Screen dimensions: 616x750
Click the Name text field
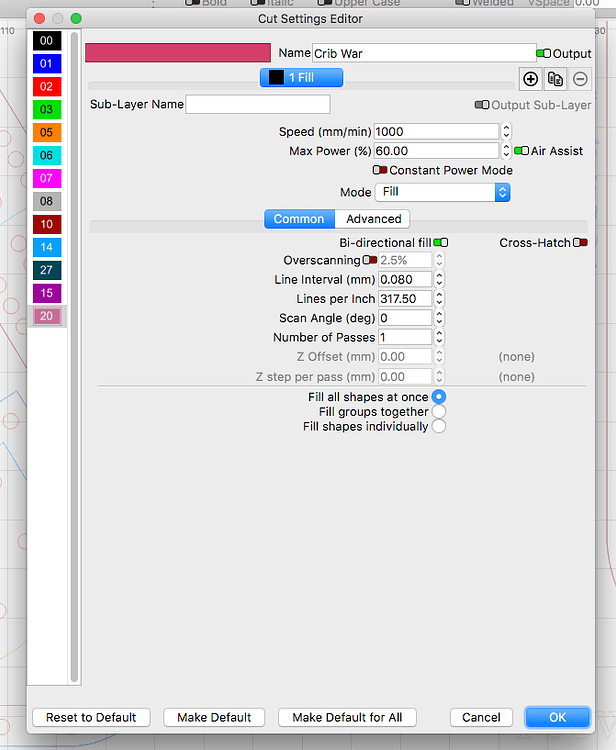click(x=424, y=53)
